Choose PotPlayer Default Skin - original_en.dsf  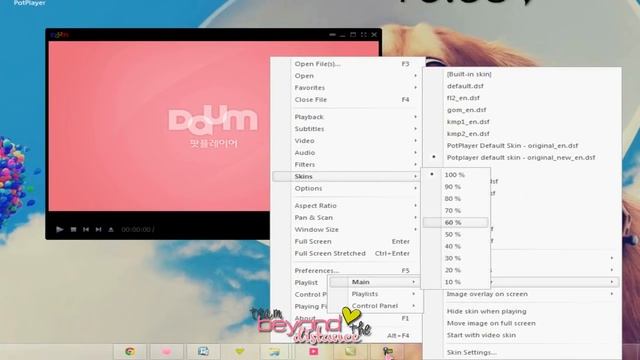[x=512, y=145]
